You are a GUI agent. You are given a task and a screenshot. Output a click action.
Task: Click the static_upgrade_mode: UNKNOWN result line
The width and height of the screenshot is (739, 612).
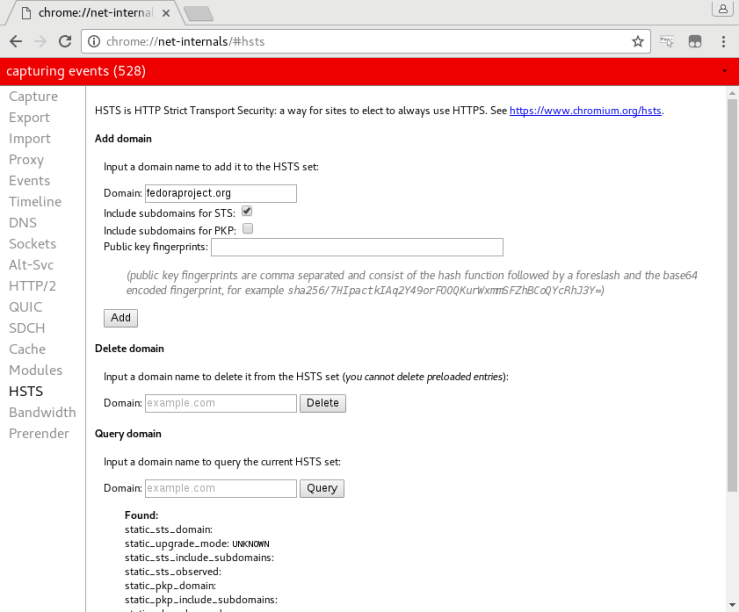coord(197,544)
